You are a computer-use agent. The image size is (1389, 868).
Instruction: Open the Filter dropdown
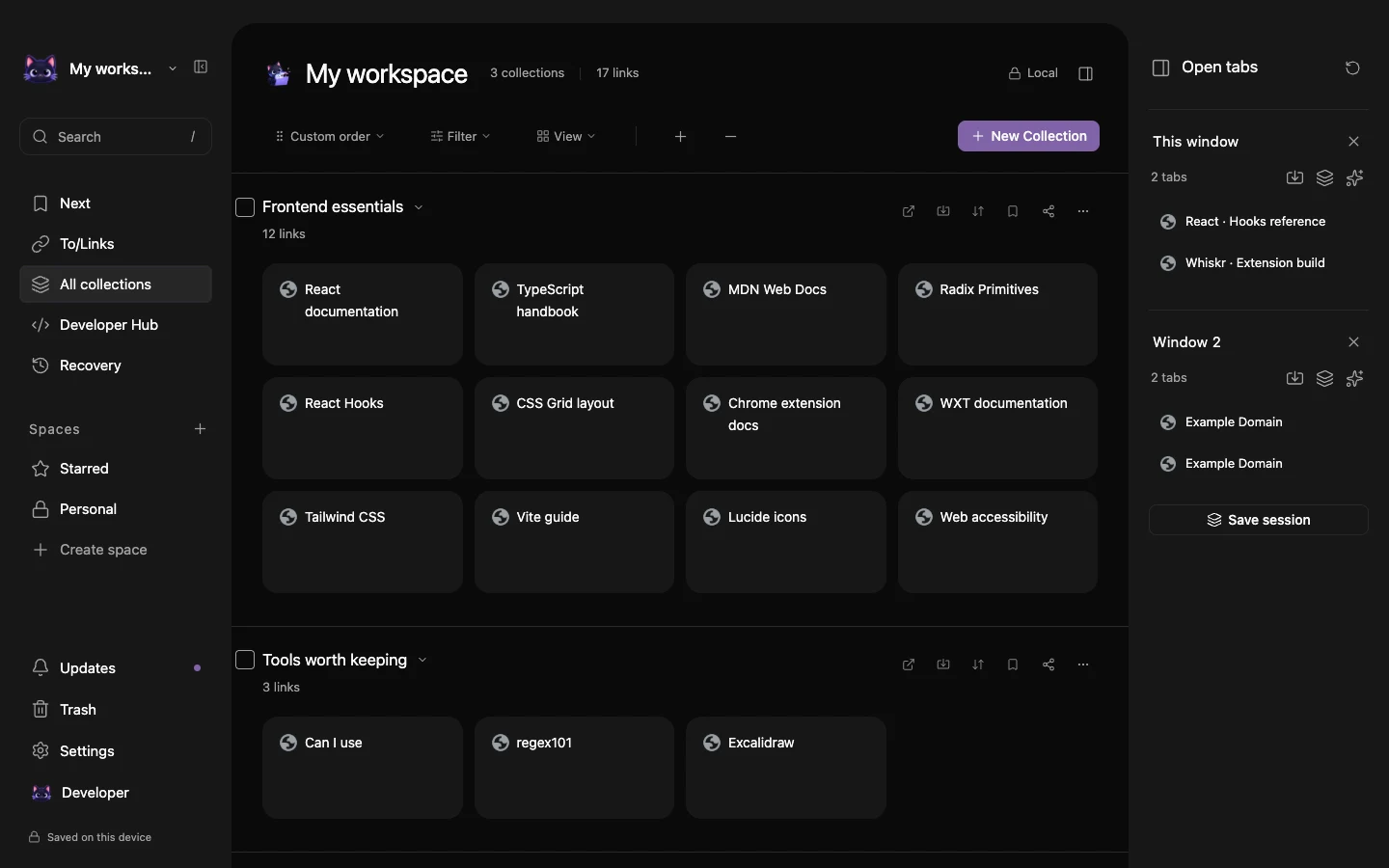click(x=460, y=137)
